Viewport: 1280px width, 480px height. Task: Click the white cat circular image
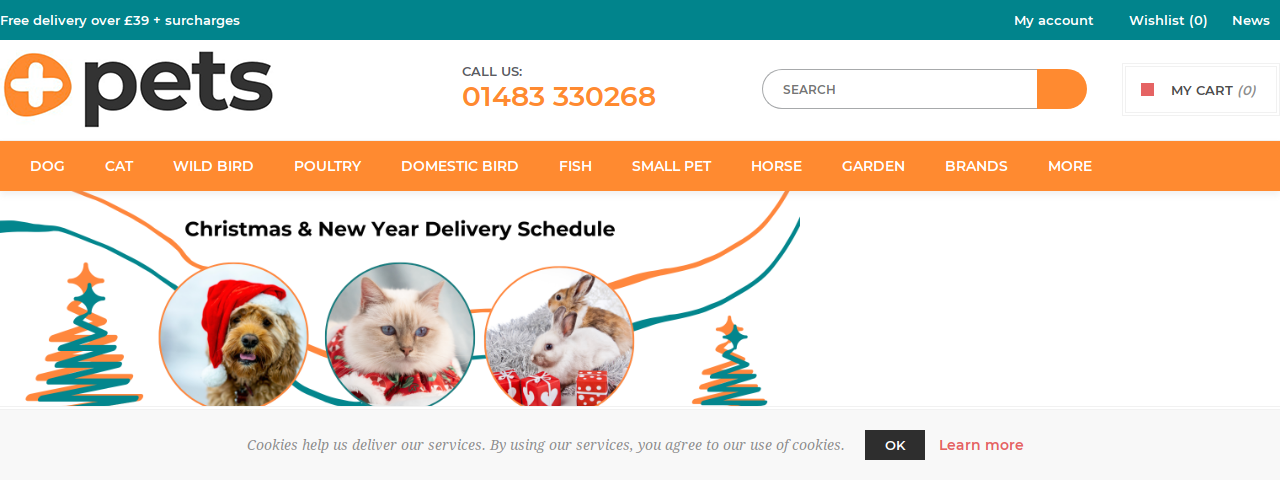(x=400, y=335)
